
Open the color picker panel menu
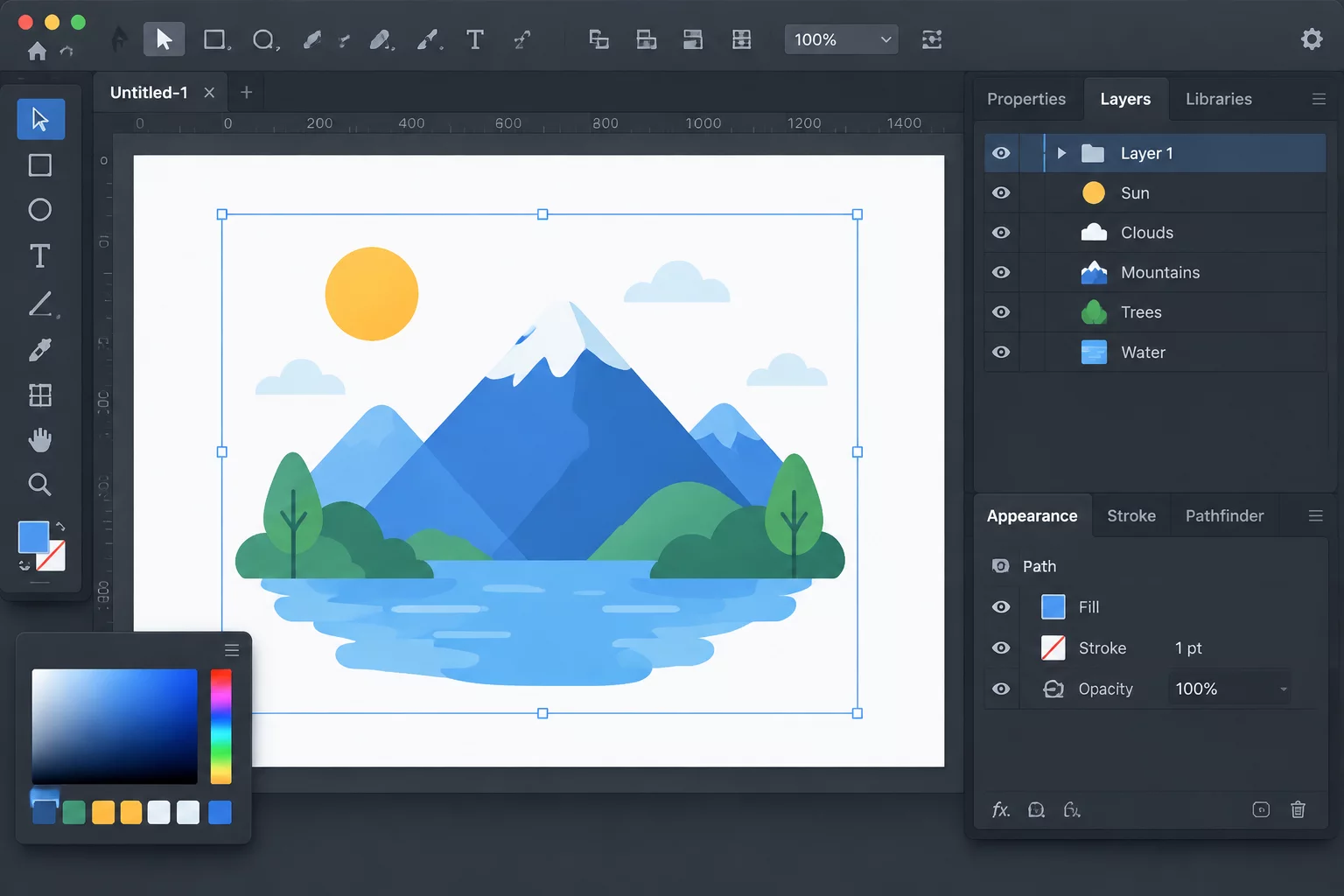tap(232, 649)
